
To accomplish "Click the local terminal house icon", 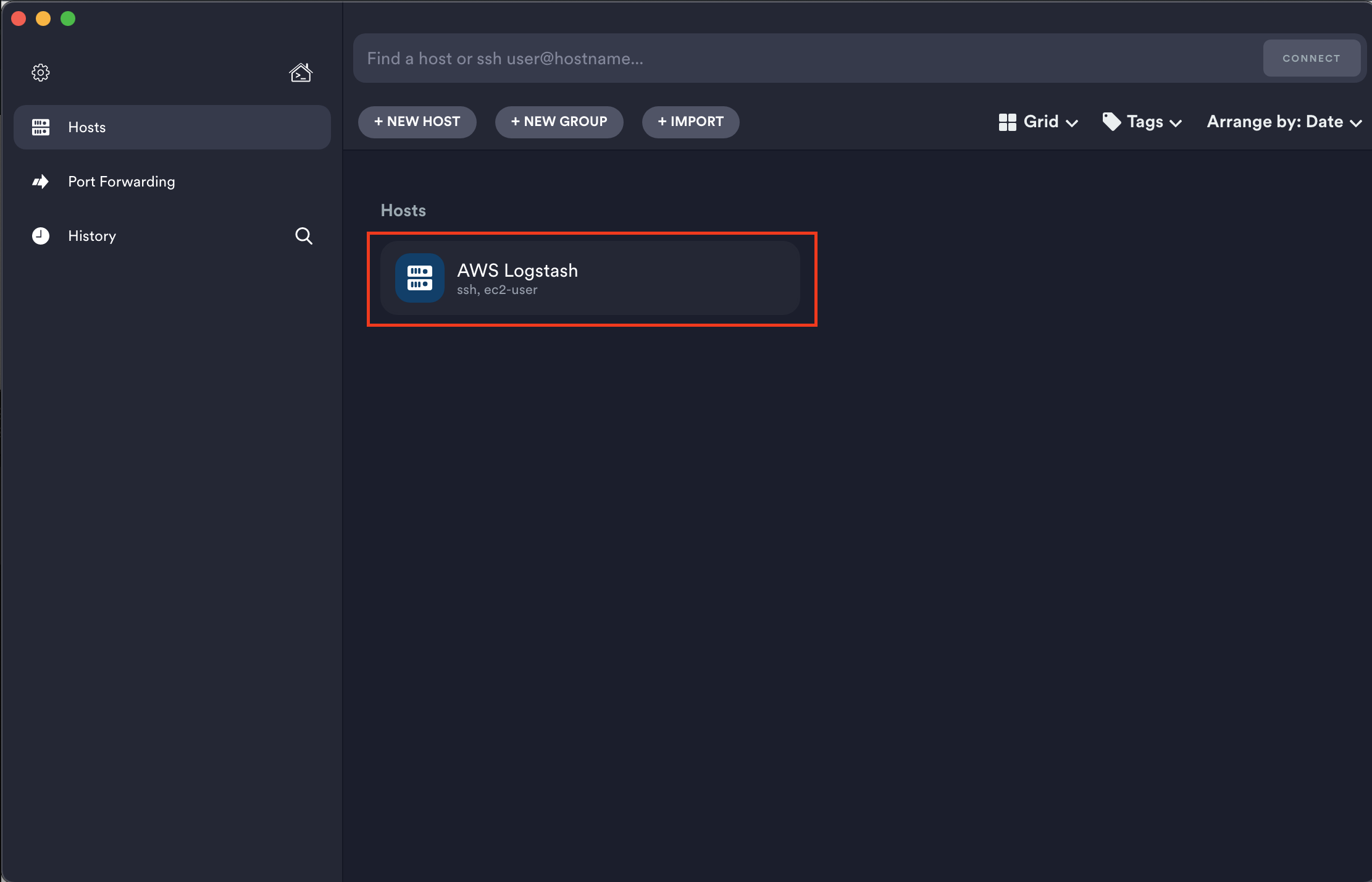I will point(301,73).
